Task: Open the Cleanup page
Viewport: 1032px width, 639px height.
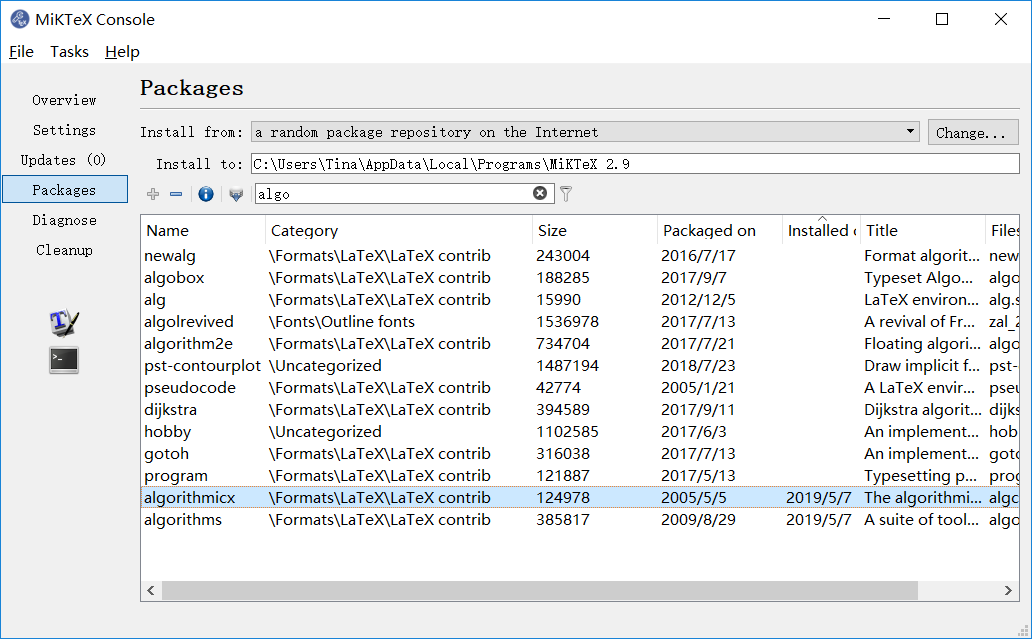Action: click(64, 250)
